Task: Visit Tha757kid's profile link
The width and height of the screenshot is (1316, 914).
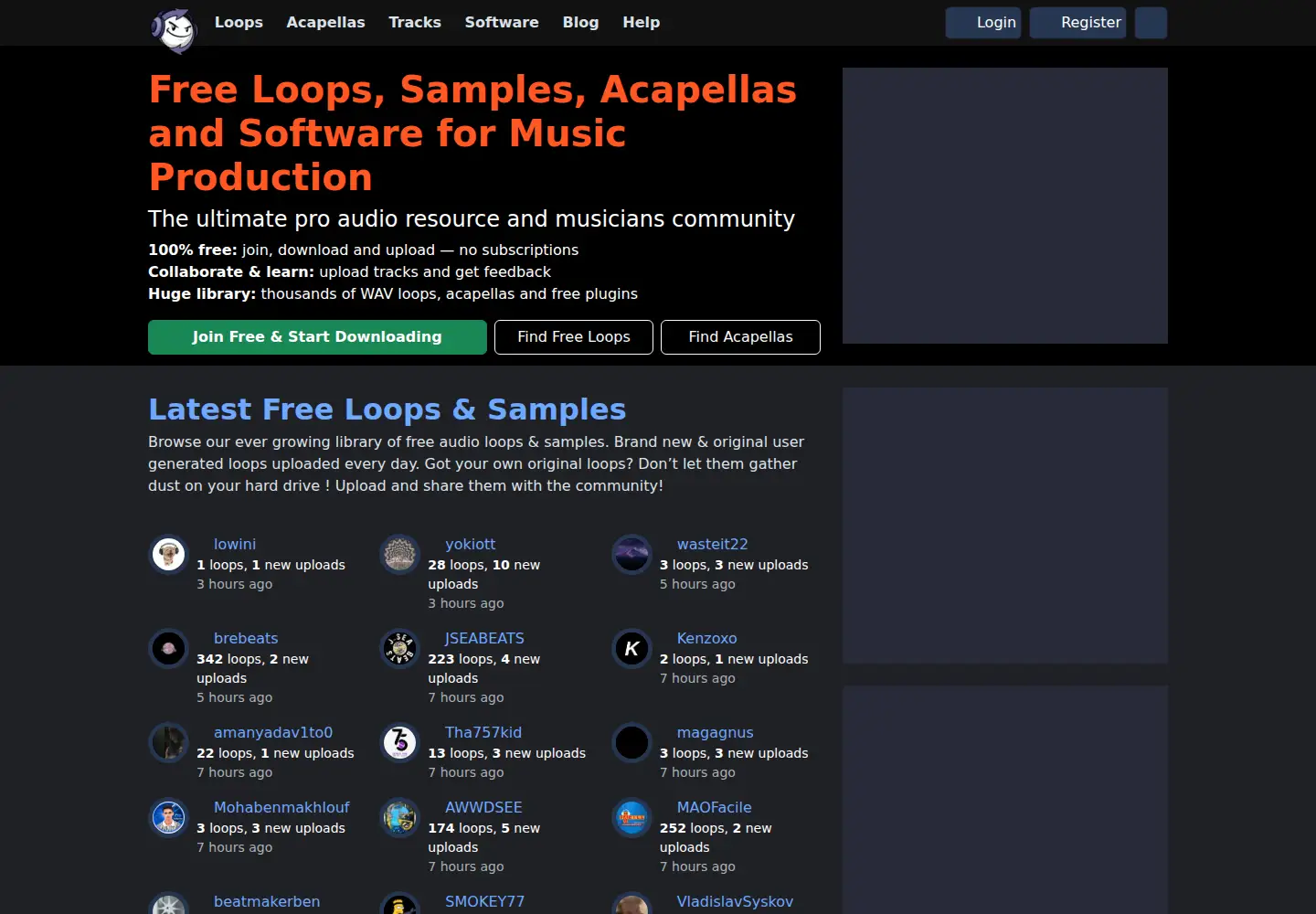Action: pos(483,732)
